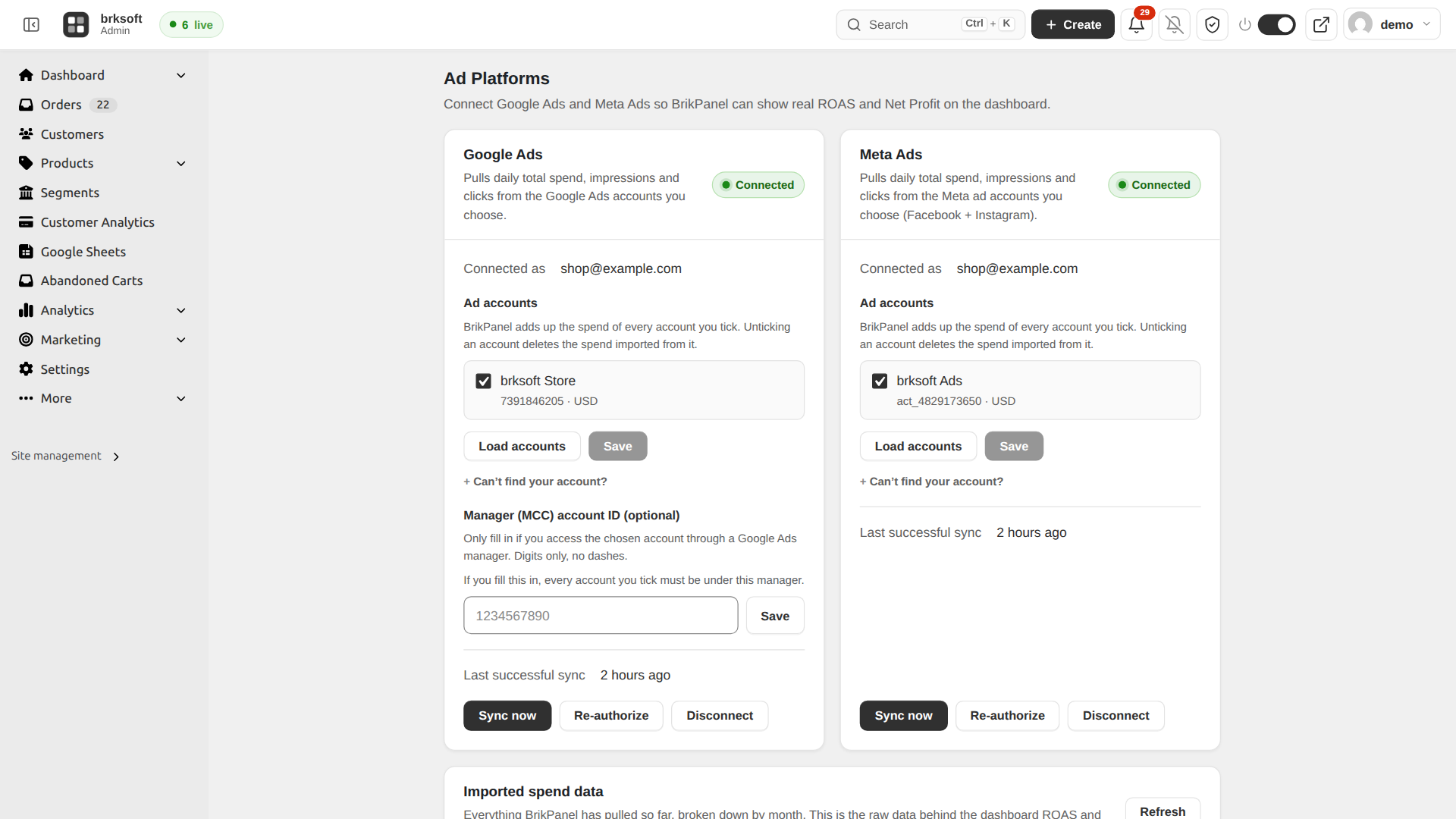This screenshot has height=819, width=1456.
Task: Click the Dashboard home icon
Action: coord(26,75)
